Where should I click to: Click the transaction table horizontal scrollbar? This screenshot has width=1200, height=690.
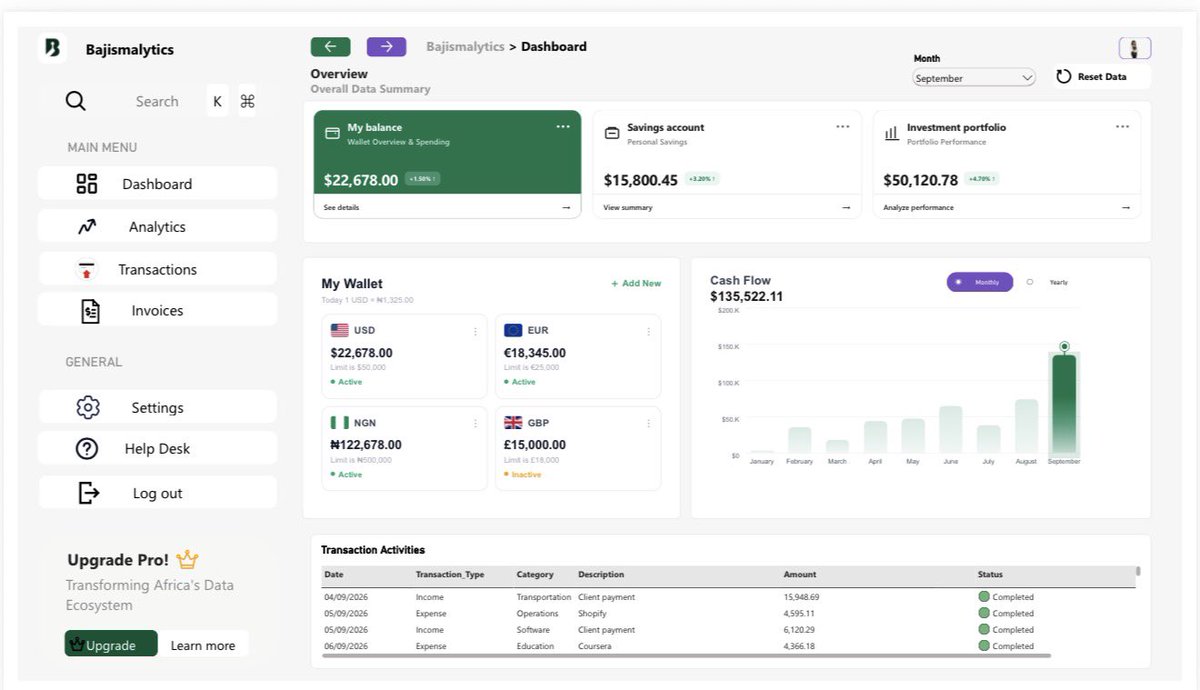686,656
